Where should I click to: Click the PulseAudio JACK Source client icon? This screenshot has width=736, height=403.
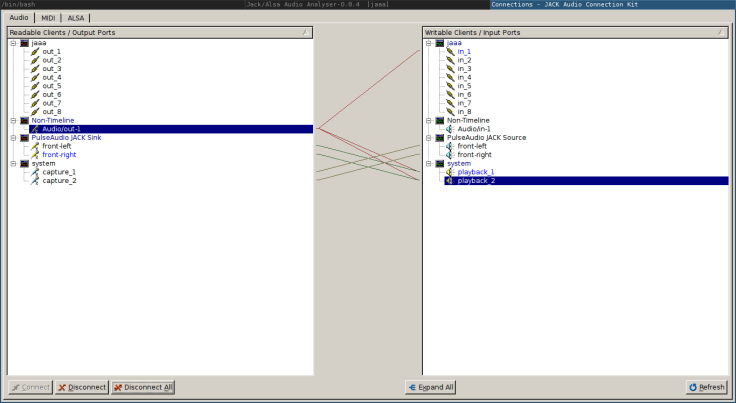pos(440,138)
